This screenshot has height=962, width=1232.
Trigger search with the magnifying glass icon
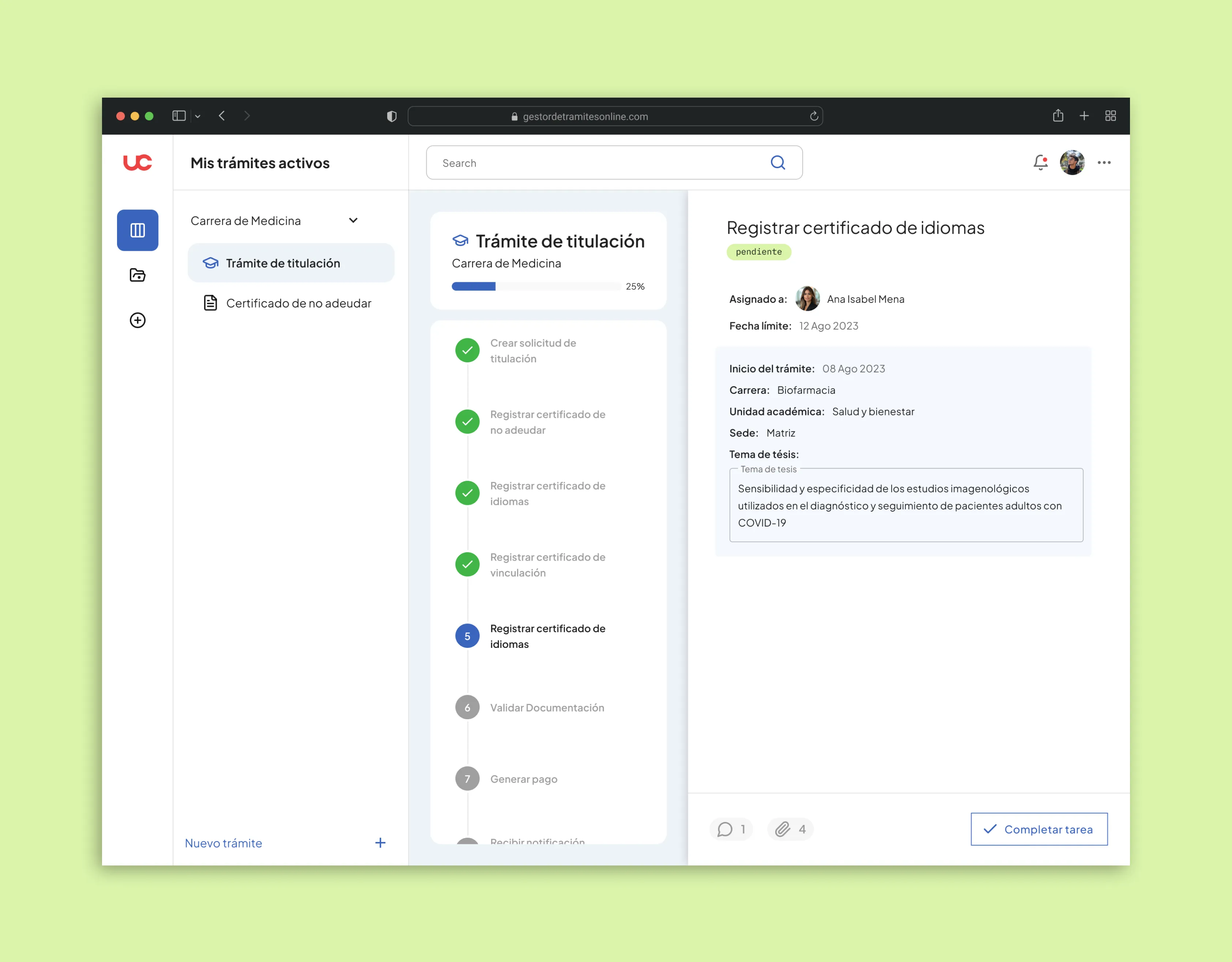click(x=778, y=162)
